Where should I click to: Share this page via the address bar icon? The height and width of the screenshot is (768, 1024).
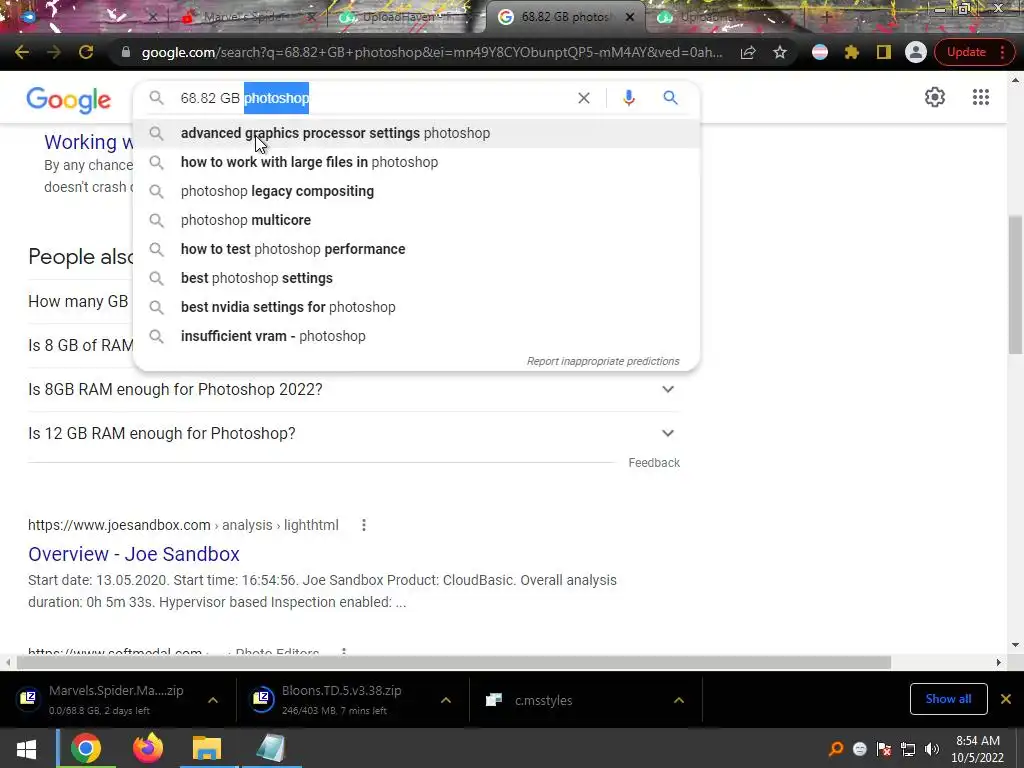pyautogui.click(x=748, y=52)
